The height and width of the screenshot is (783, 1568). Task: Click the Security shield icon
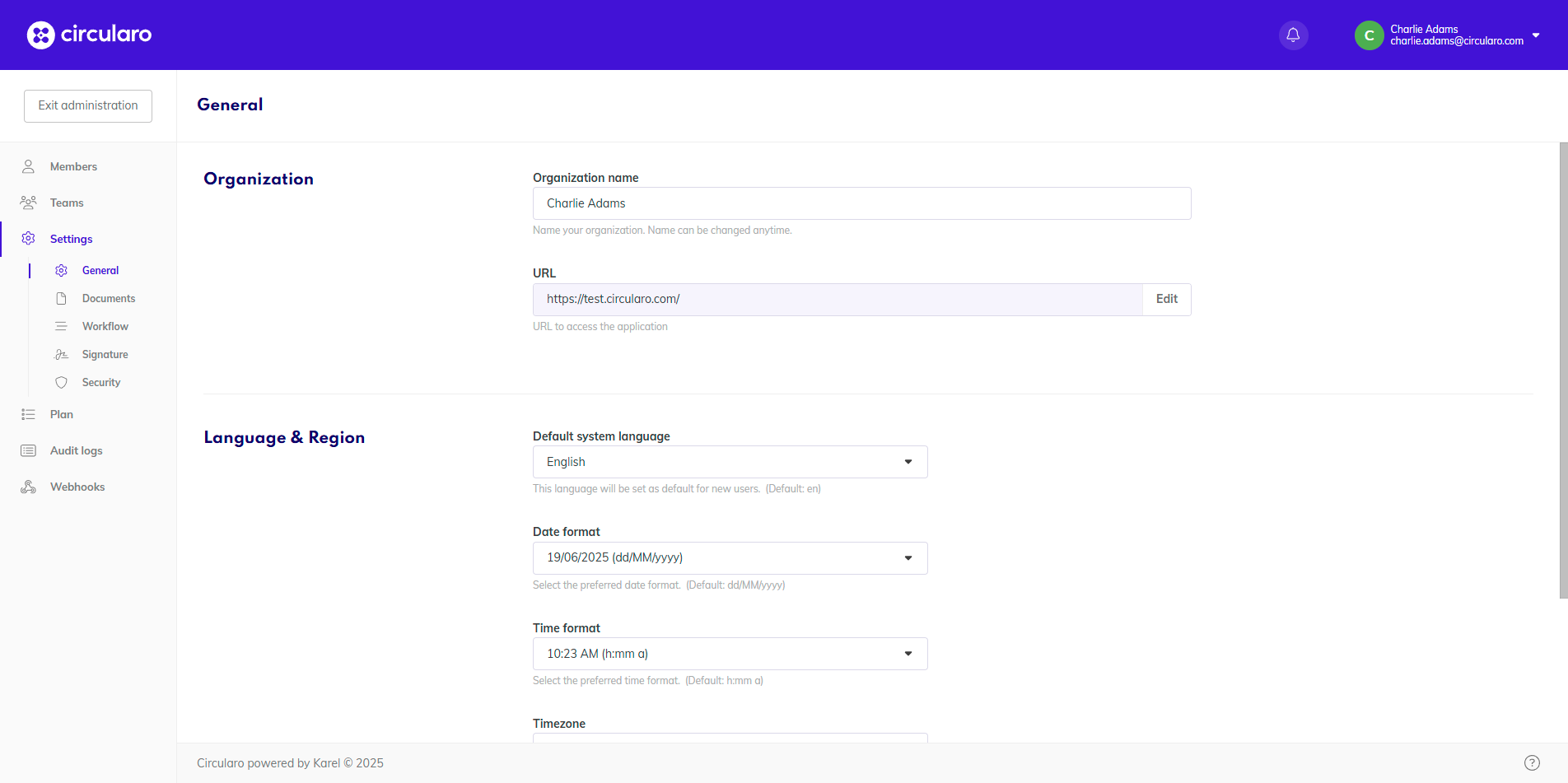coord(61,382)
